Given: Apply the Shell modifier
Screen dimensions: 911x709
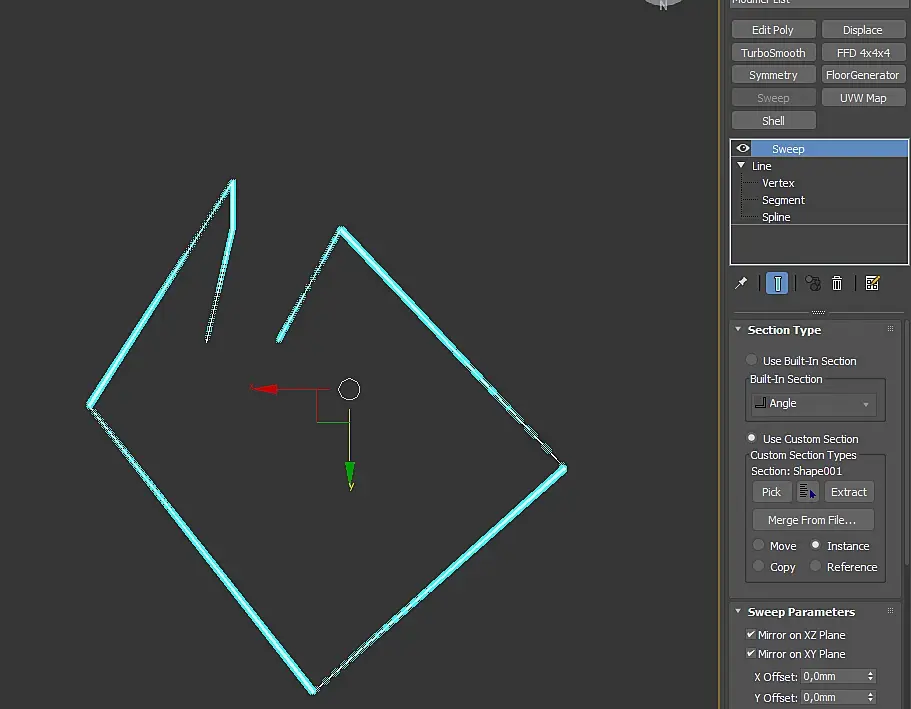Looking at the screenshot, I should click(x=773, y=120).
